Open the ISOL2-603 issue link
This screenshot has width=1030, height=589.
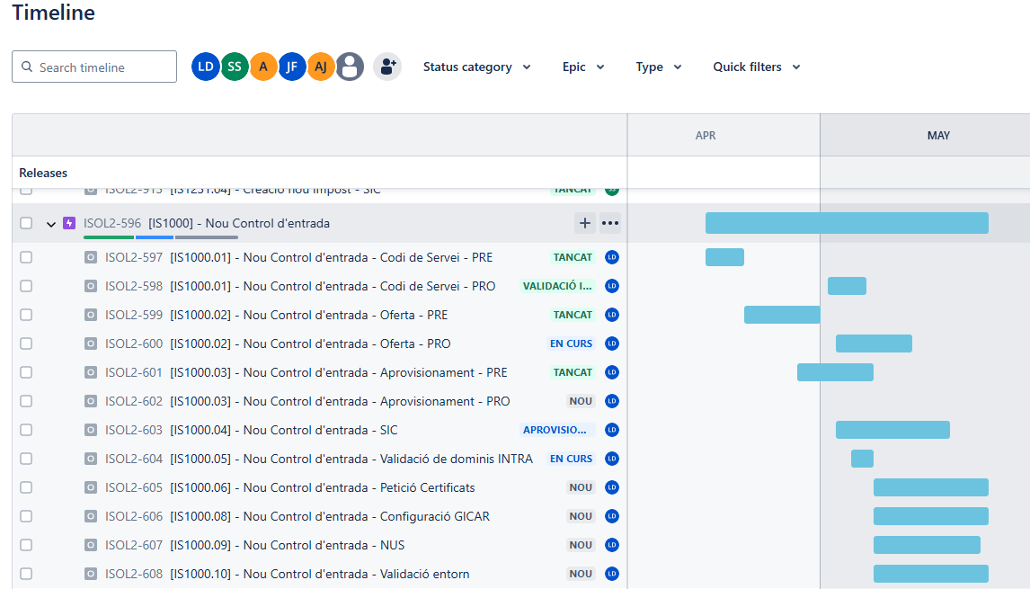click(x=134, y=430)
